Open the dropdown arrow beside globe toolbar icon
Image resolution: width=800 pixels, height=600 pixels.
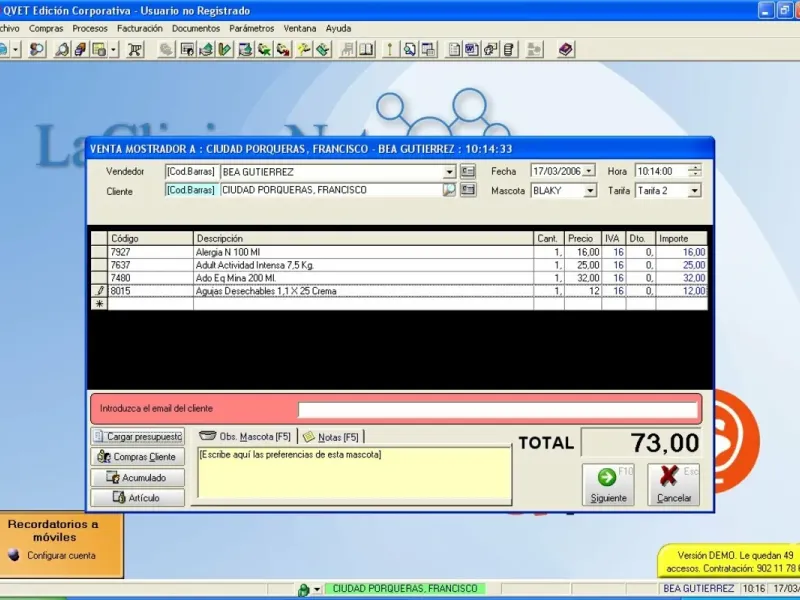pos(16,49)
